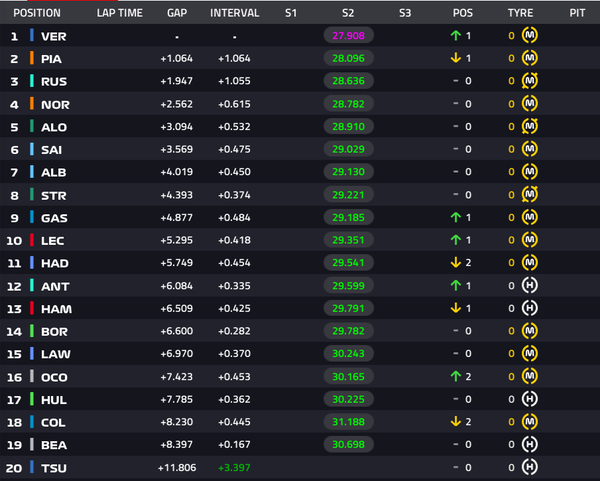This screenshot has height=481, width=600.
Task: Click the GAP column header
Action: click(x=177, y=13)
